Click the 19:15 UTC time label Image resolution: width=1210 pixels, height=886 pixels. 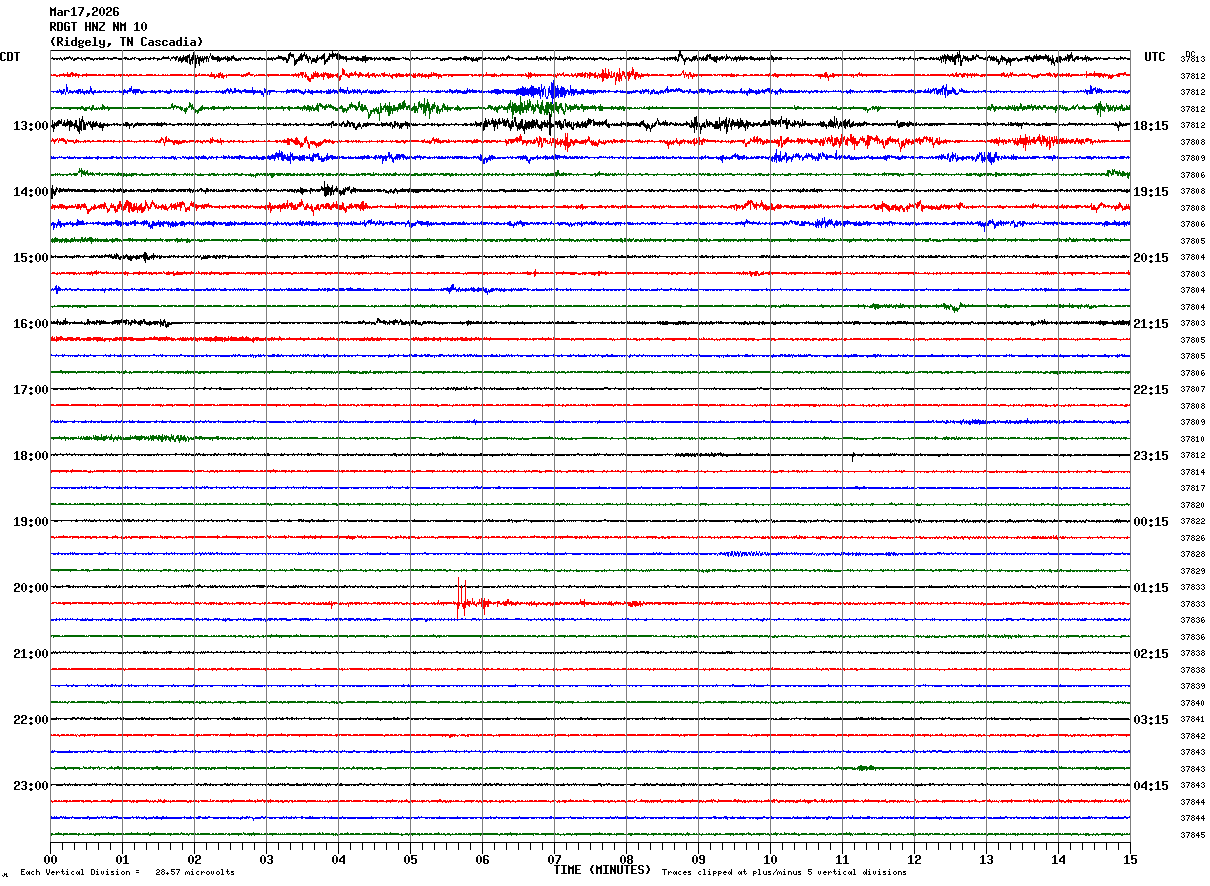point(1150,192)
